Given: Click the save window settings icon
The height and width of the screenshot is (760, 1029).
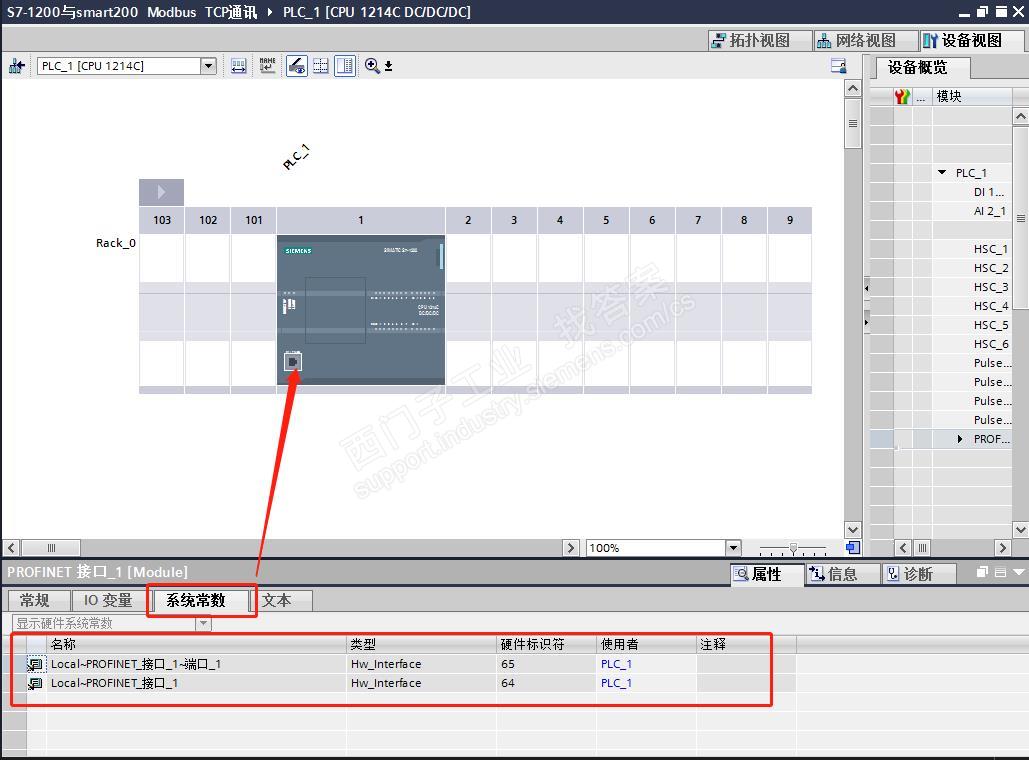Looking at the screenshot, I should tap(838, 66).
